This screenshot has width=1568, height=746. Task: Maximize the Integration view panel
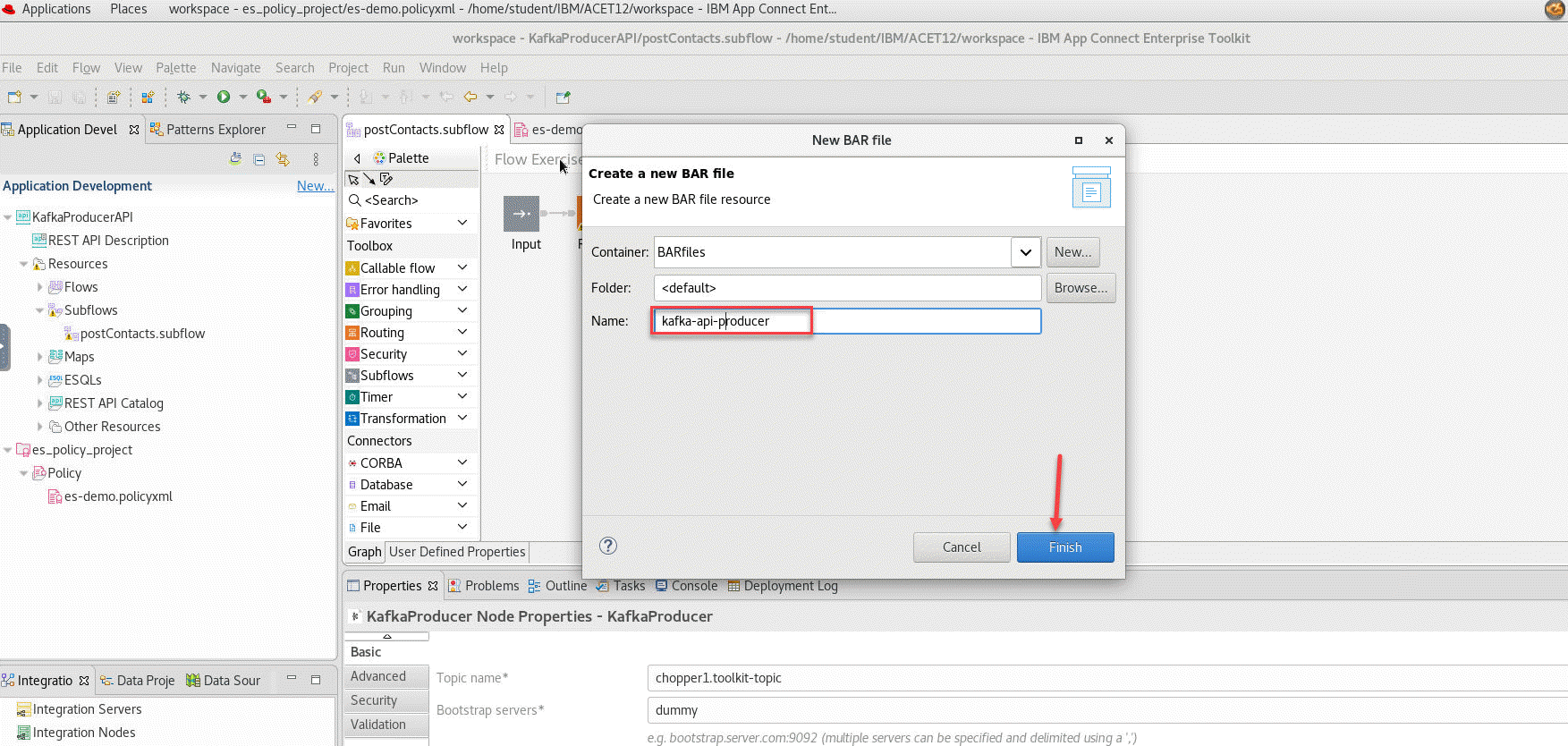pyautogui.click(x=316, y=679)
